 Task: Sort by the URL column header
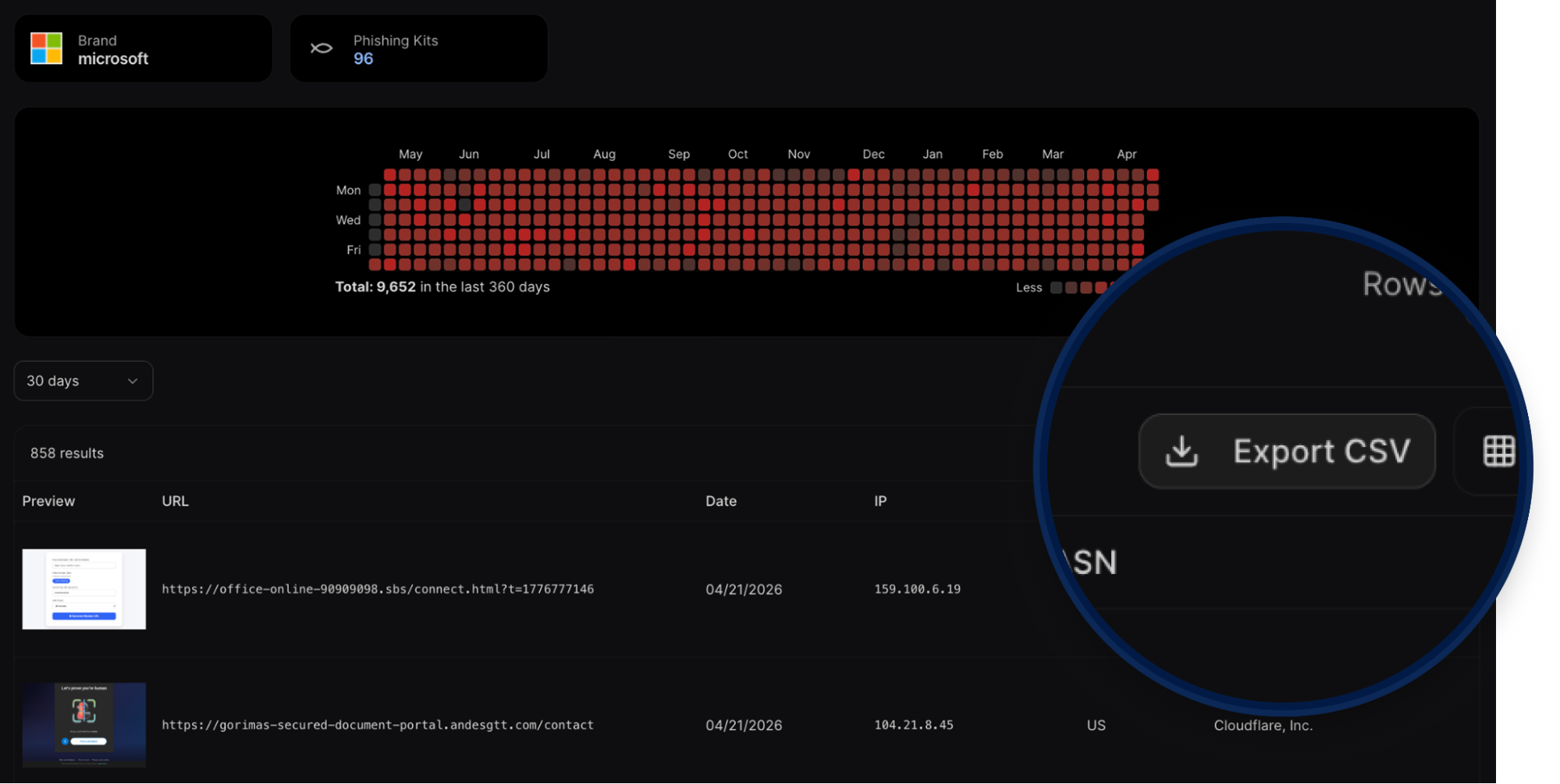pyautogui.click(x=175, y=501)
